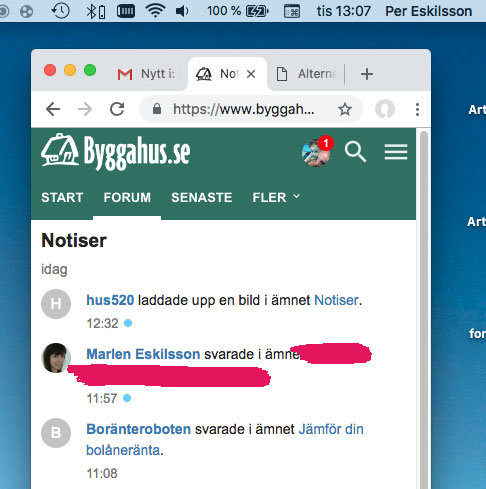Show the clock reading tis 13:07
486x489 pixels.
(x=343, y=11)
